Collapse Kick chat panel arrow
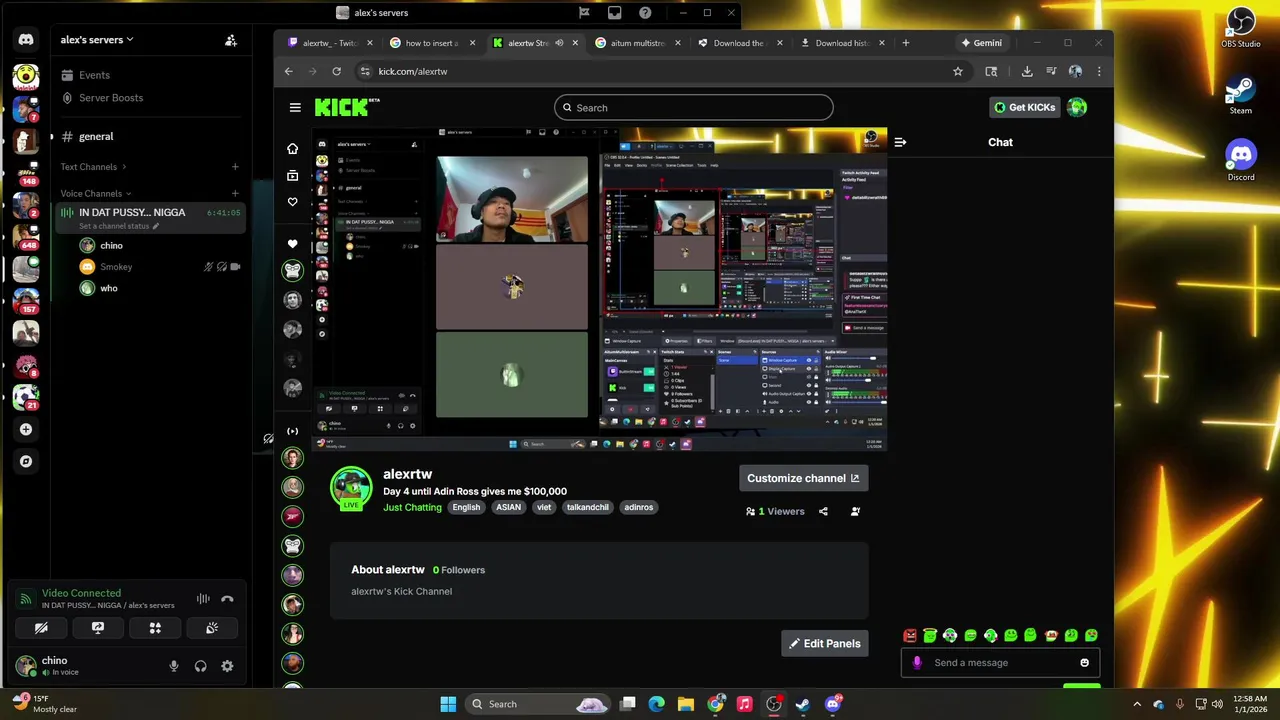 tap(900, 143)
